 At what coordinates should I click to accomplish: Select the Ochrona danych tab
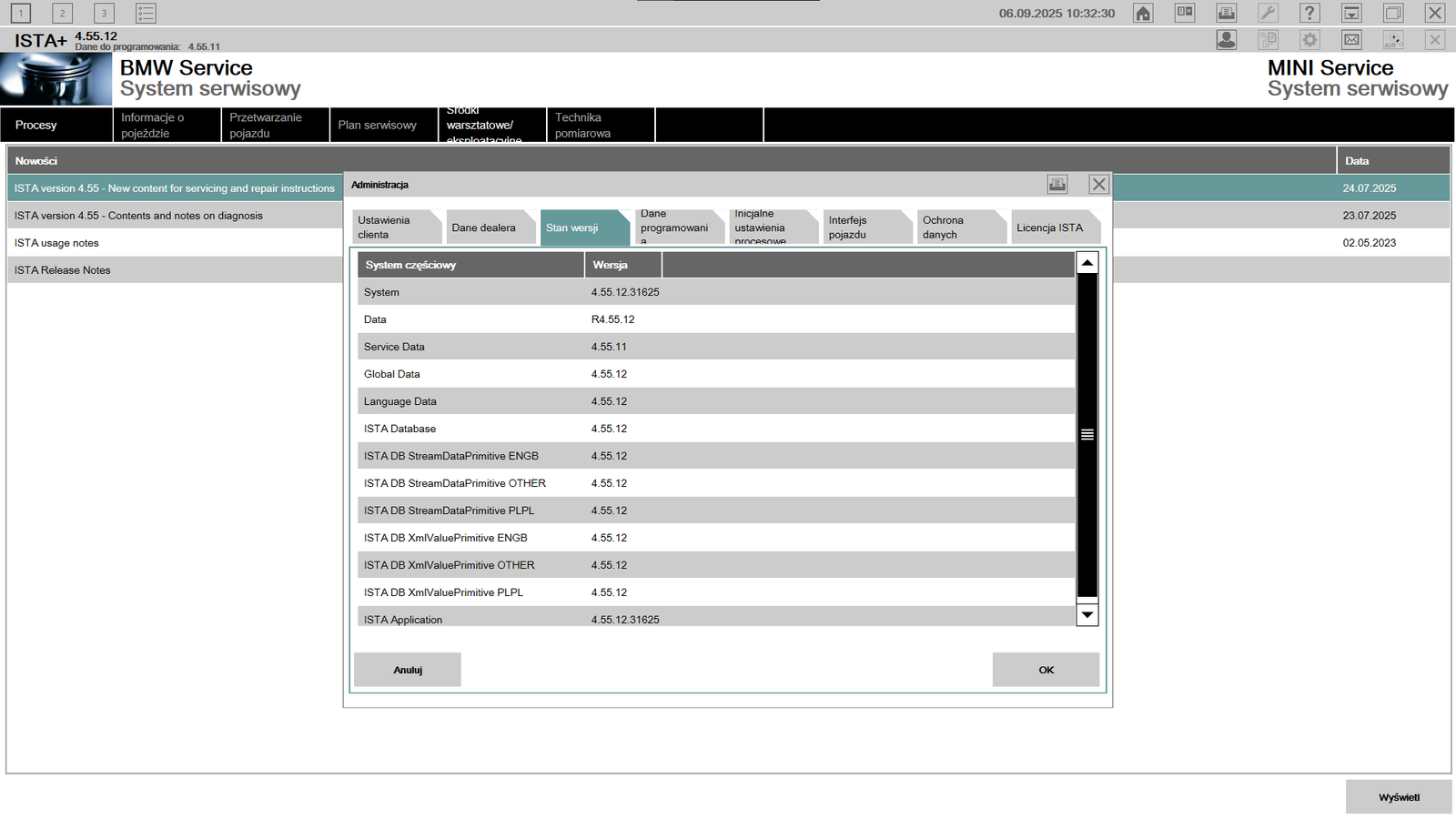tap(961, 227)
